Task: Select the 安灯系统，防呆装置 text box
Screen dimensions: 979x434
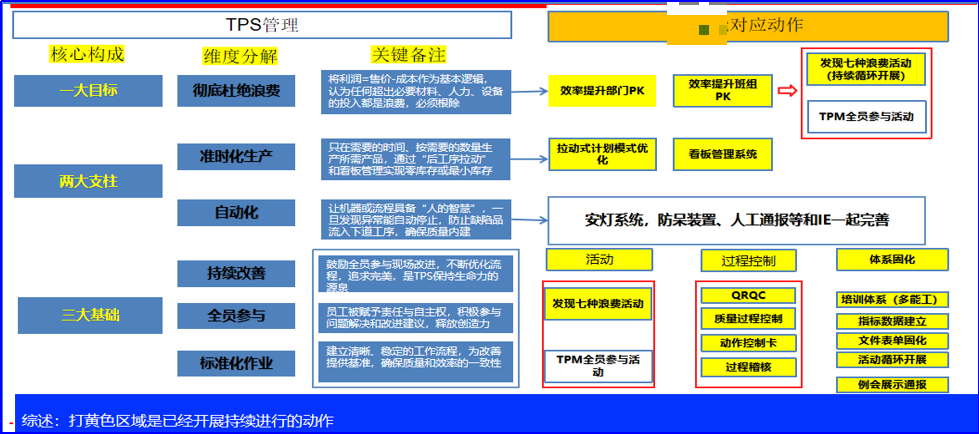Action: (x=736, y=220)
